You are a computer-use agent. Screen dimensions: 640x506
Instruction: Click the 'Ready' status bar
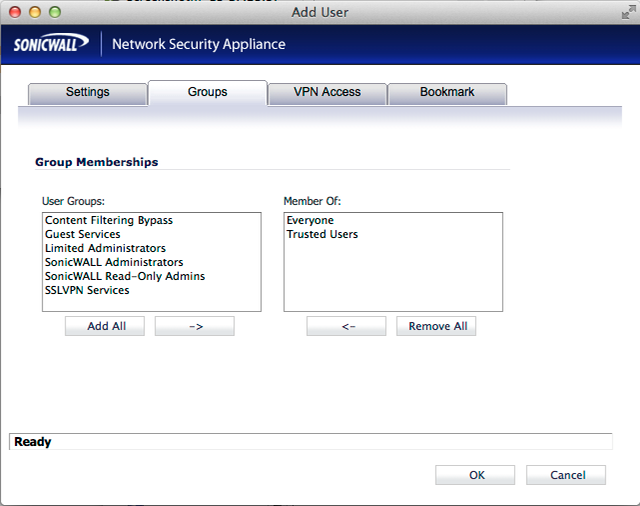coord(311,442)
